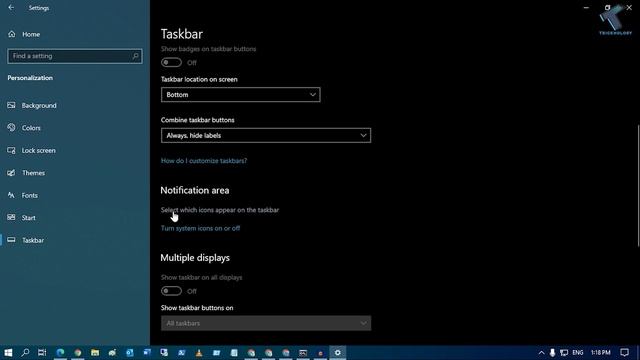The height and width of the screenshot is (360, 640).
Task: Click the ENG language indicator
Action: pos(578,353)
